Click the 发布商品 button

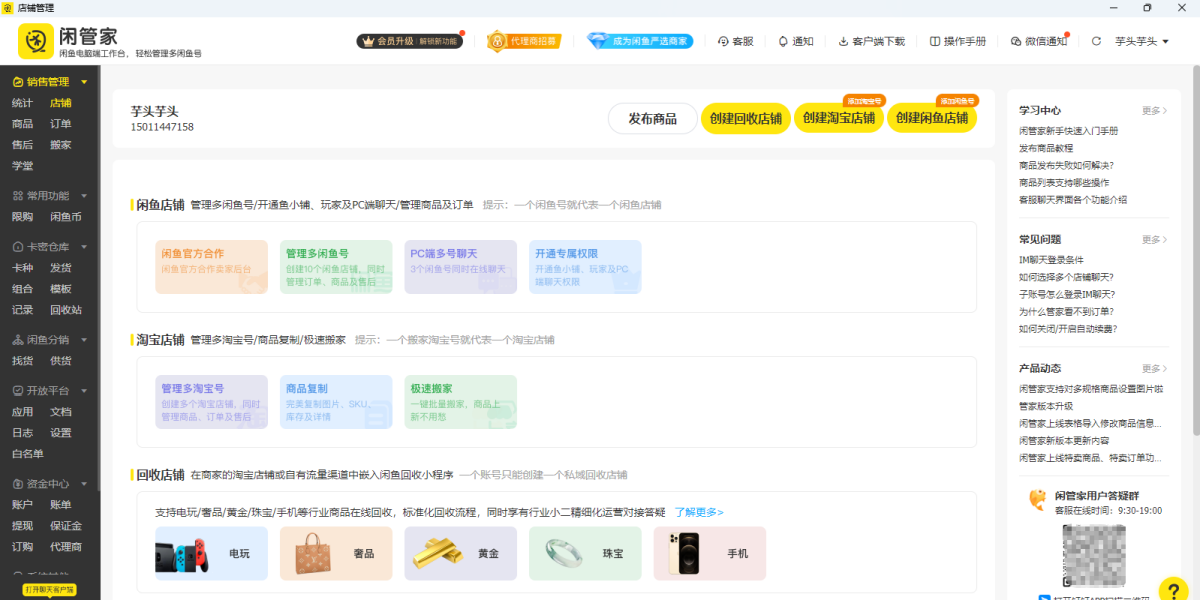(x=653, y=118)
